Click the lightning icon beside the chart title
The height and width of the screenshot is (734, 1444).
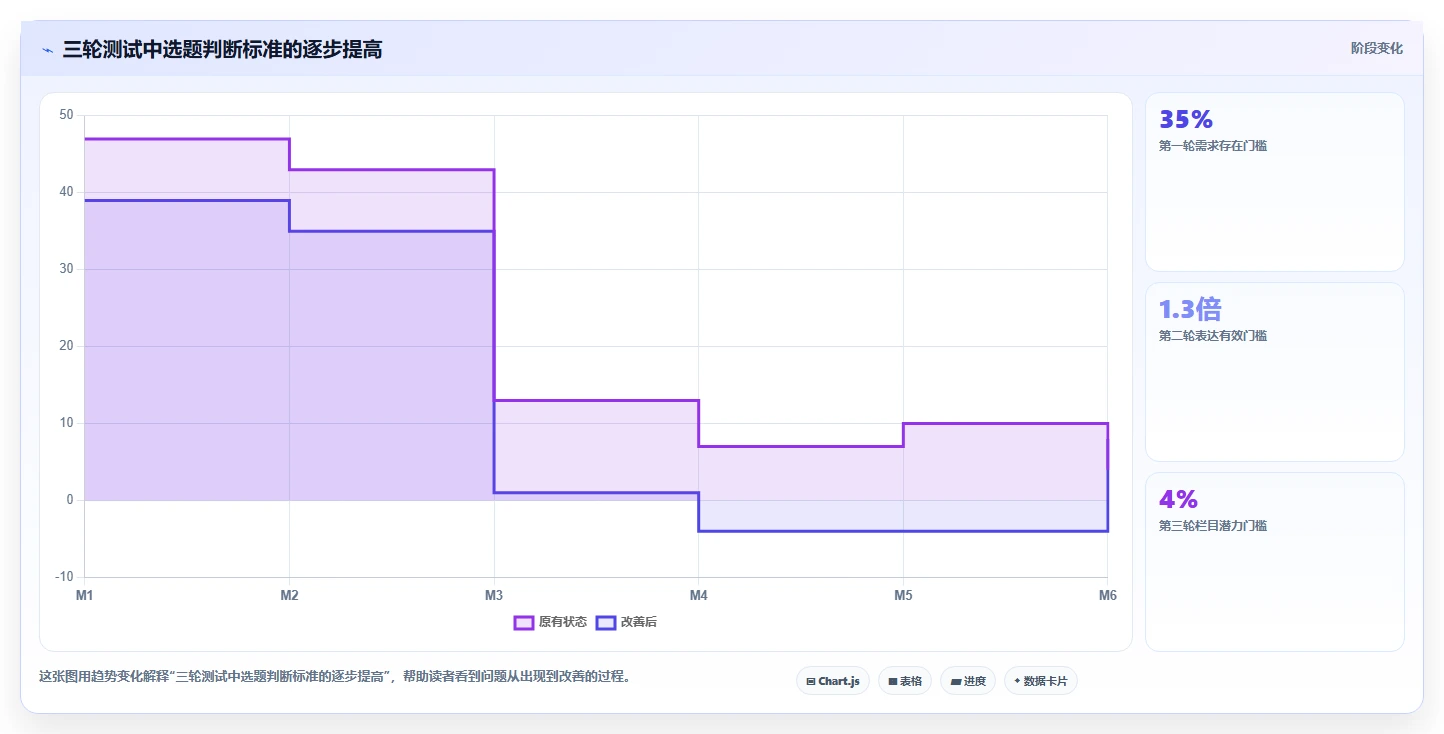pyautogui.click(x=47, y=50)
